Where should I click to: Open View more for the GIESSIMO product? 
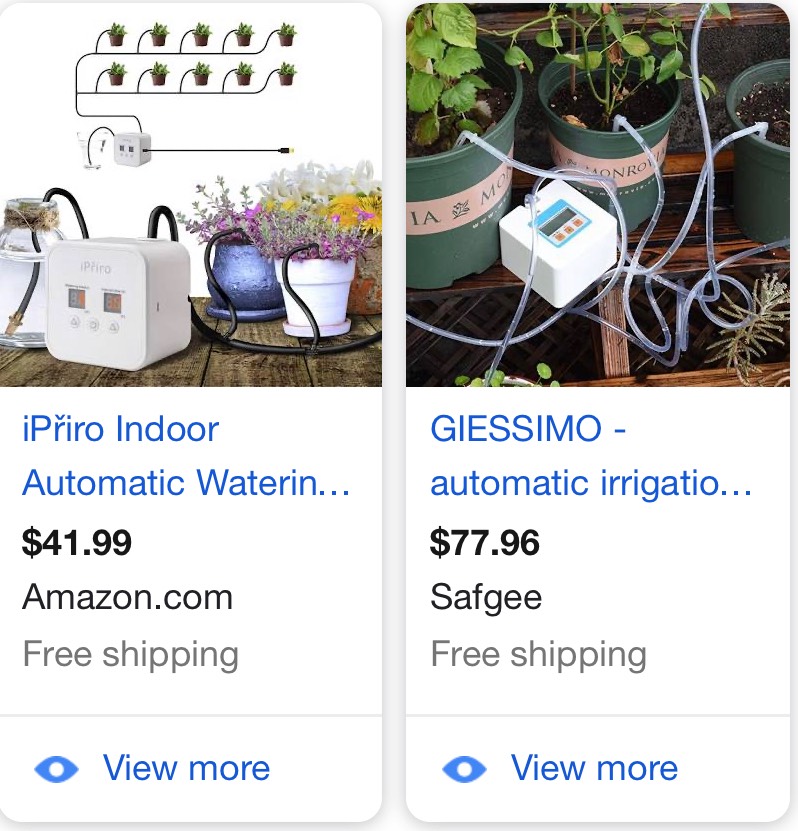(x=594, y=767)
